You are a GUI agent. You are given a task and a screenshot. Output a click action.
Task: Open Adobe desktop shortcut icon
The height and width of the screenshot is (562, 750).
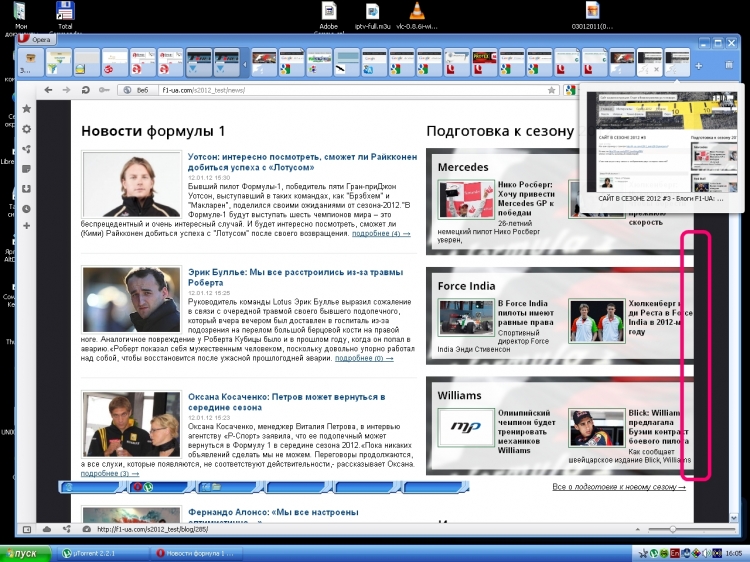329,17
